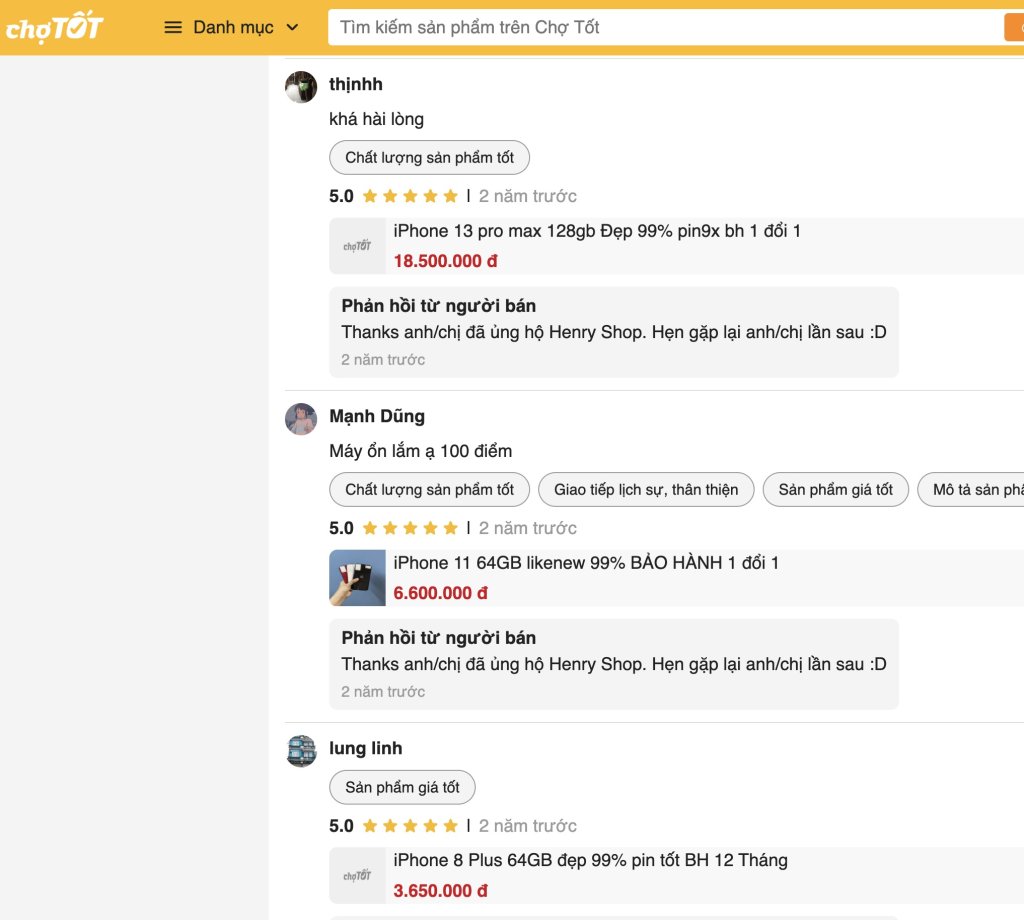The width and height of the screenshot is (1024, 920).
Task: Click '2 năm trước' beside thịnhh's rating
Action: [528, 196]
